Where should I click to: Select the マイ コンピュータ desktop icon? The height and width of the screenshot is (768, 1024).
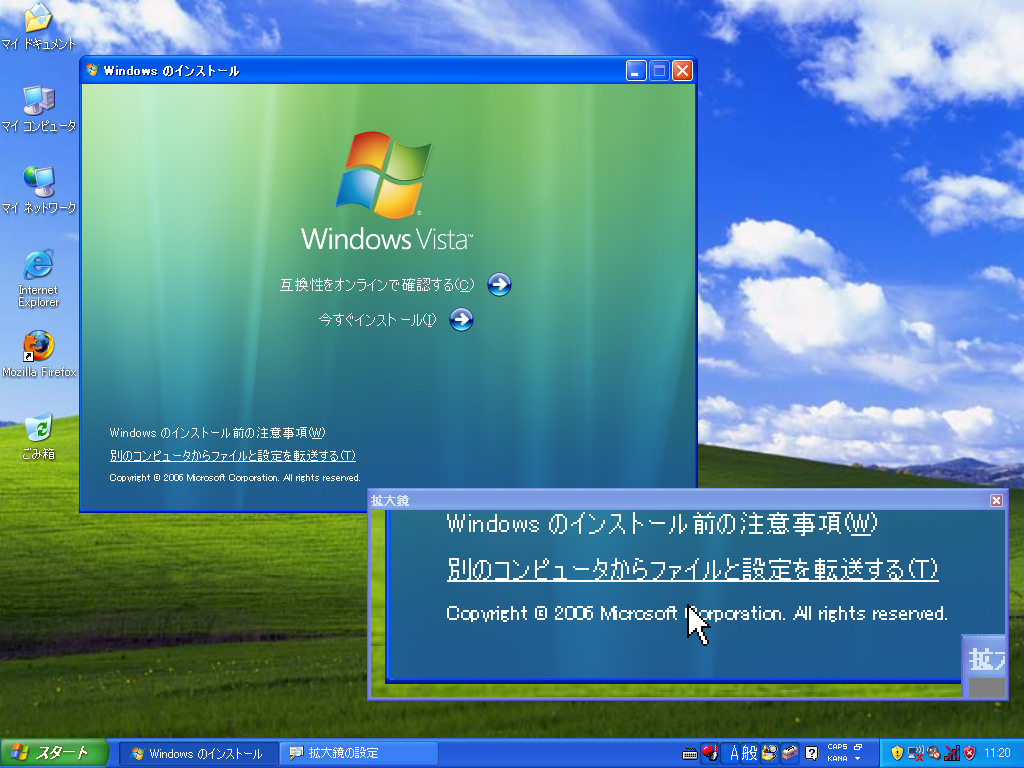tap(38, 108)
